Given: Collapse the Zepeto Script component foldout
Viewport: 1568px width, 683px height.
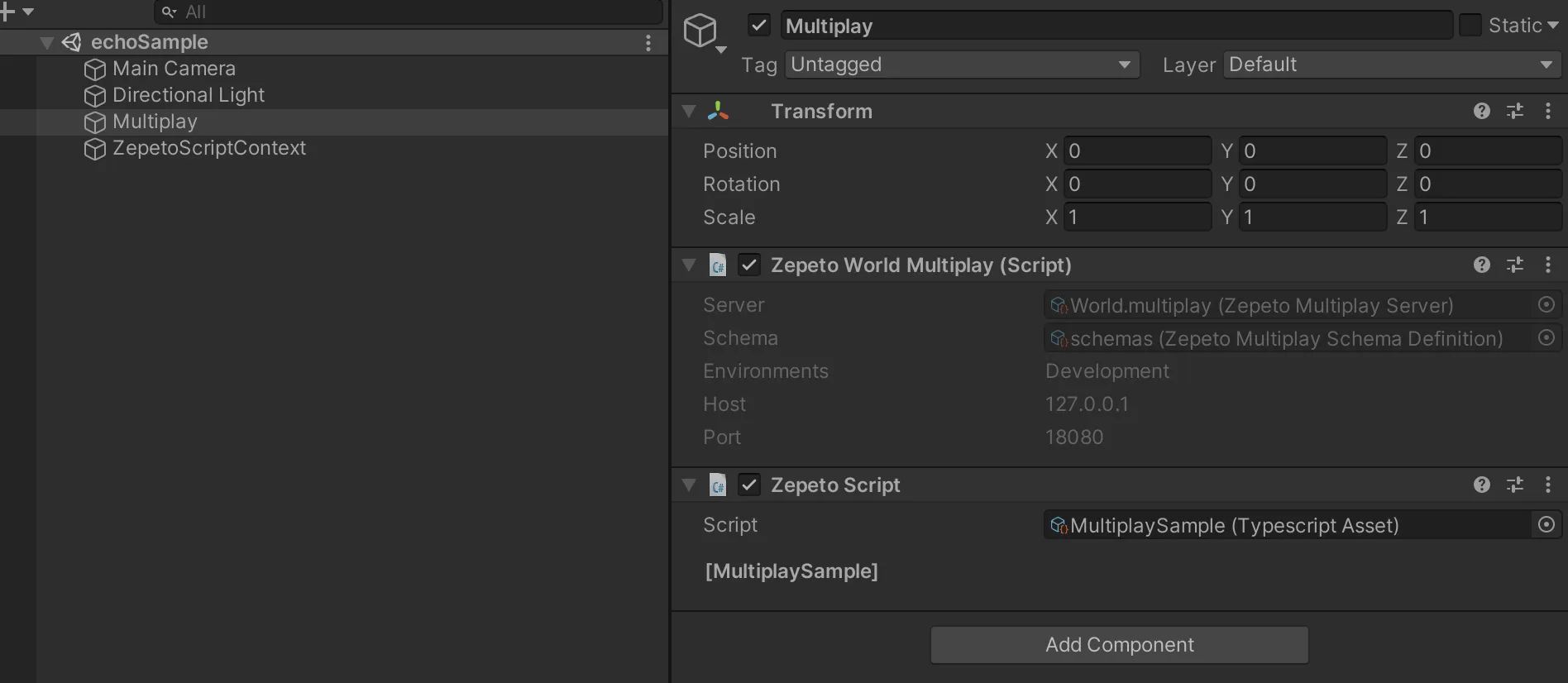Looking at the screenshot, I should tap(689, 485).
